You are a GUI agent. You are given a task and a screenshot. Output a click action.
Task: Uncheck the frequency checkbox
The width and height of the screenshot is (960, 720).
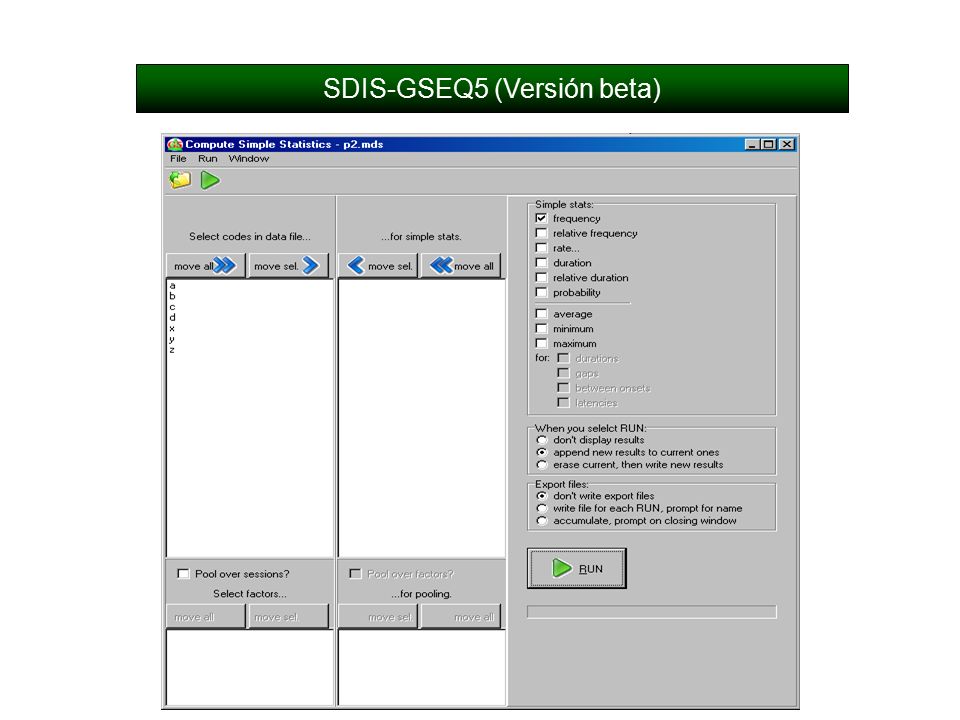tap(541, 218)
